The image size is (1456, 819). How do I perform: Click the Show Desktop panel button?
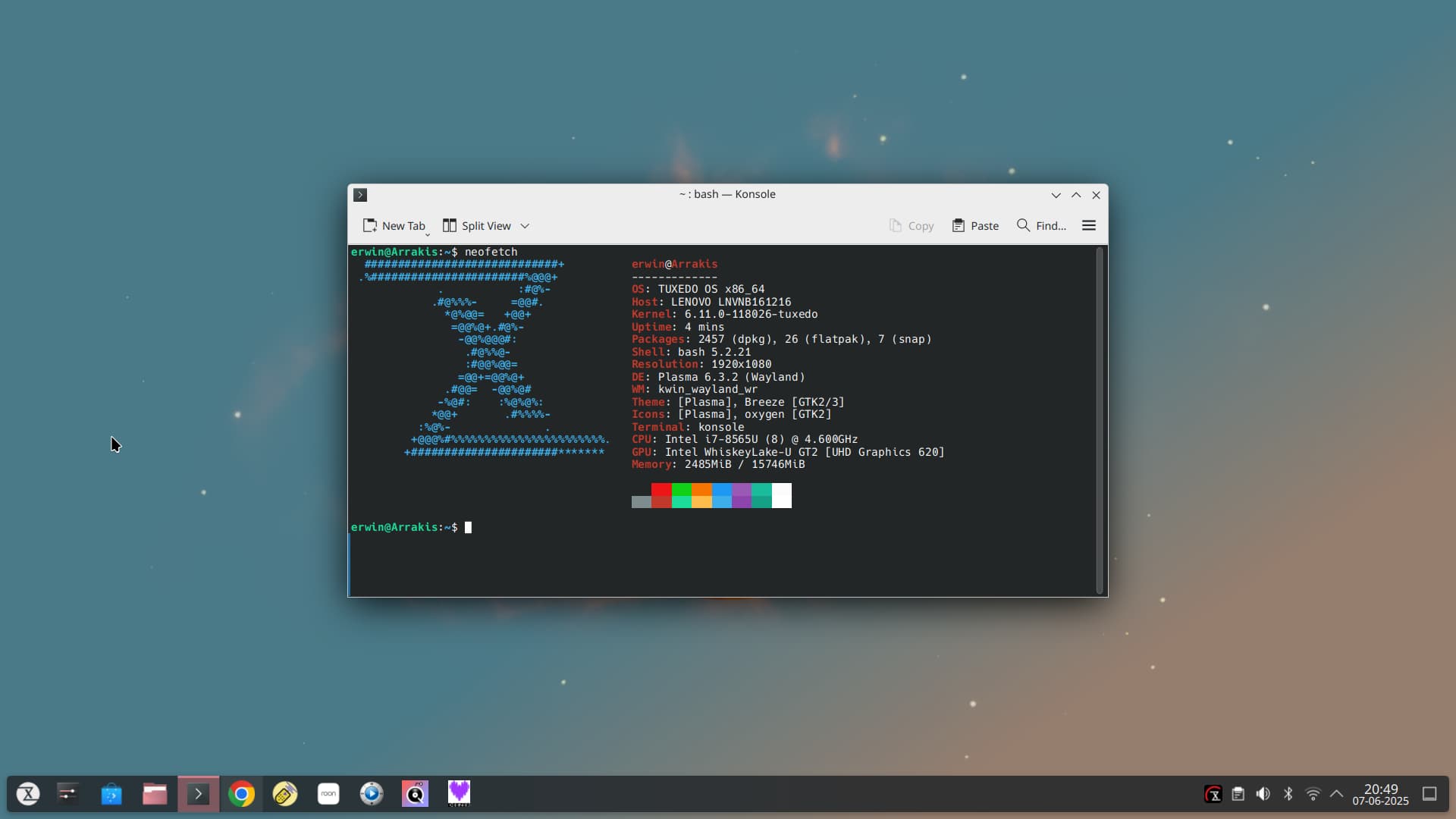click(1429, 794)
